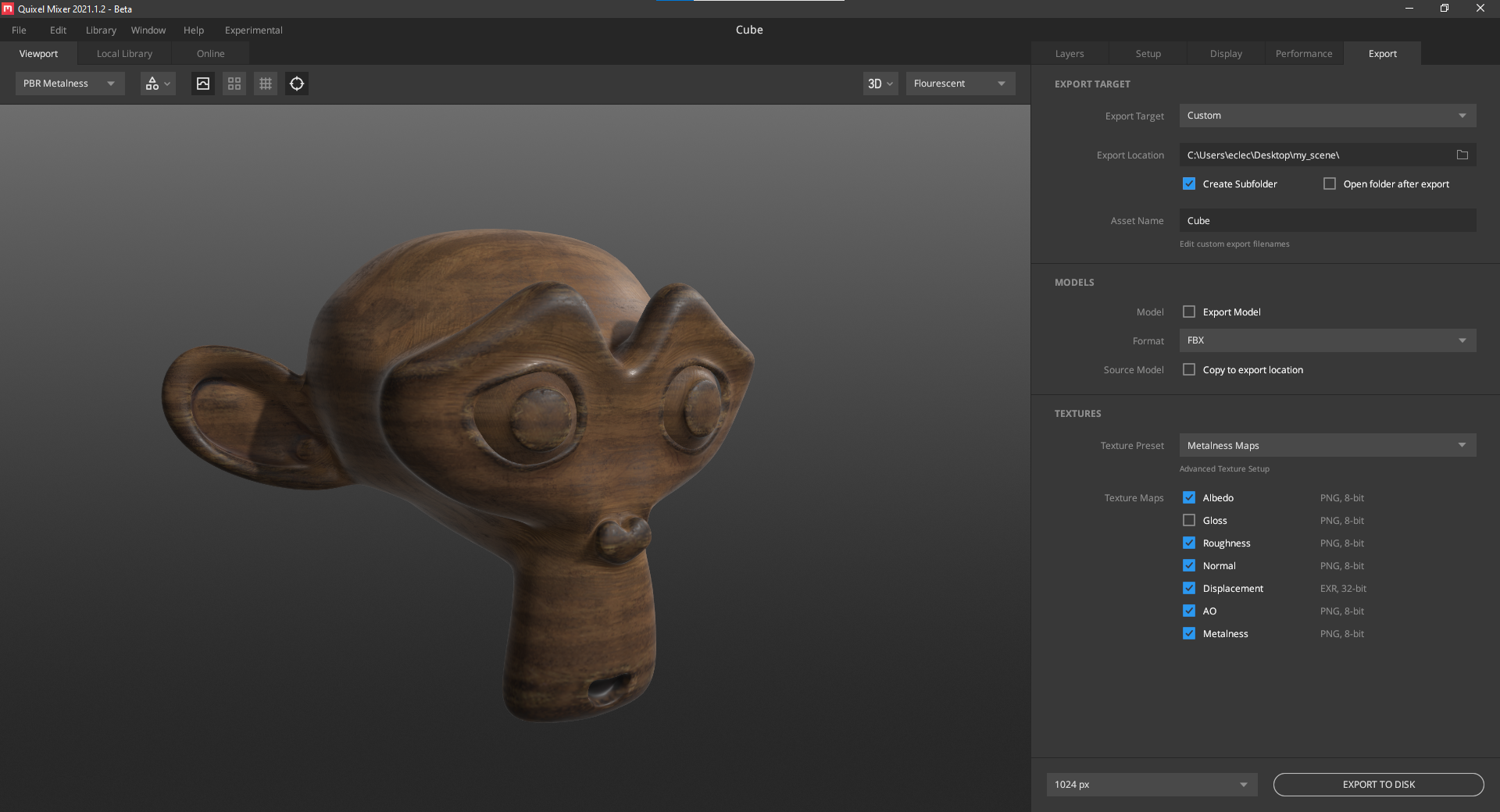1500x812 pixels.
Task: Open the Experimental menu
Action: tap(253, 30)
